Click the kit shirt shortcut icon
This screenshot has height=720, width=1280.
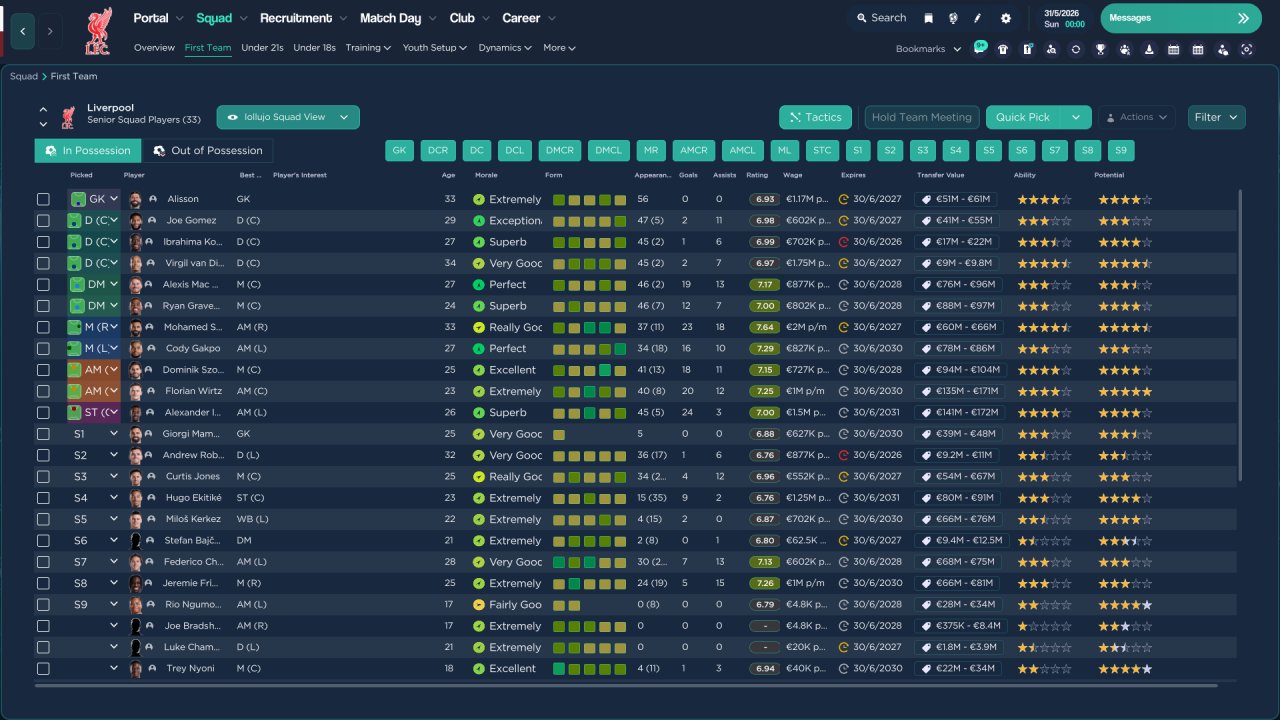1003,49
